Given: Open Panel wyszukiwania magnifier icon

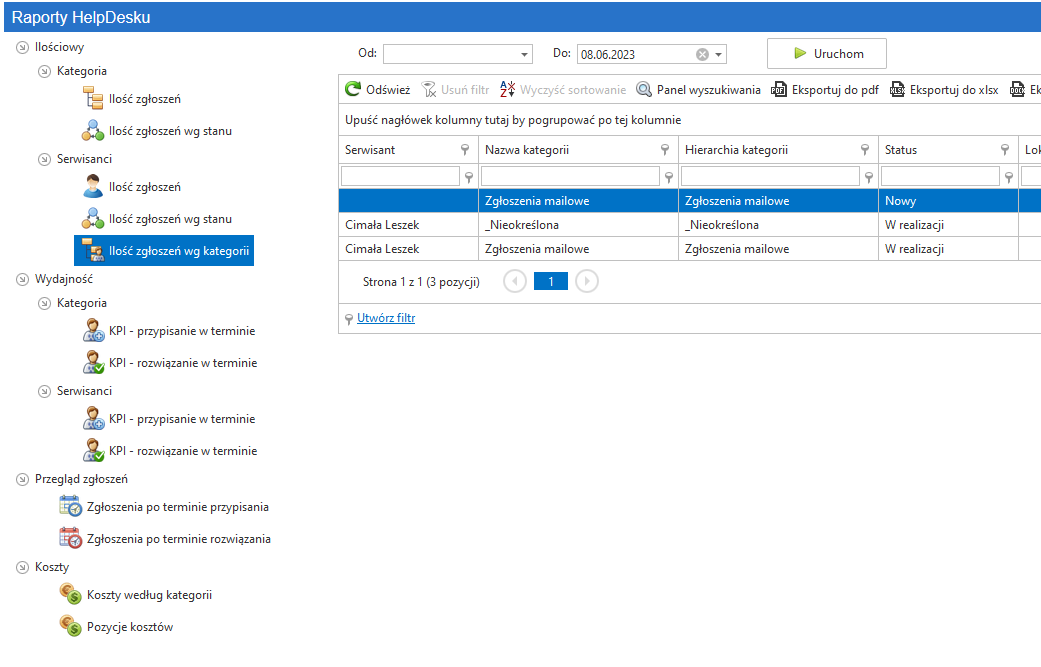Looking at the screenshot, I should click(643, 89).
